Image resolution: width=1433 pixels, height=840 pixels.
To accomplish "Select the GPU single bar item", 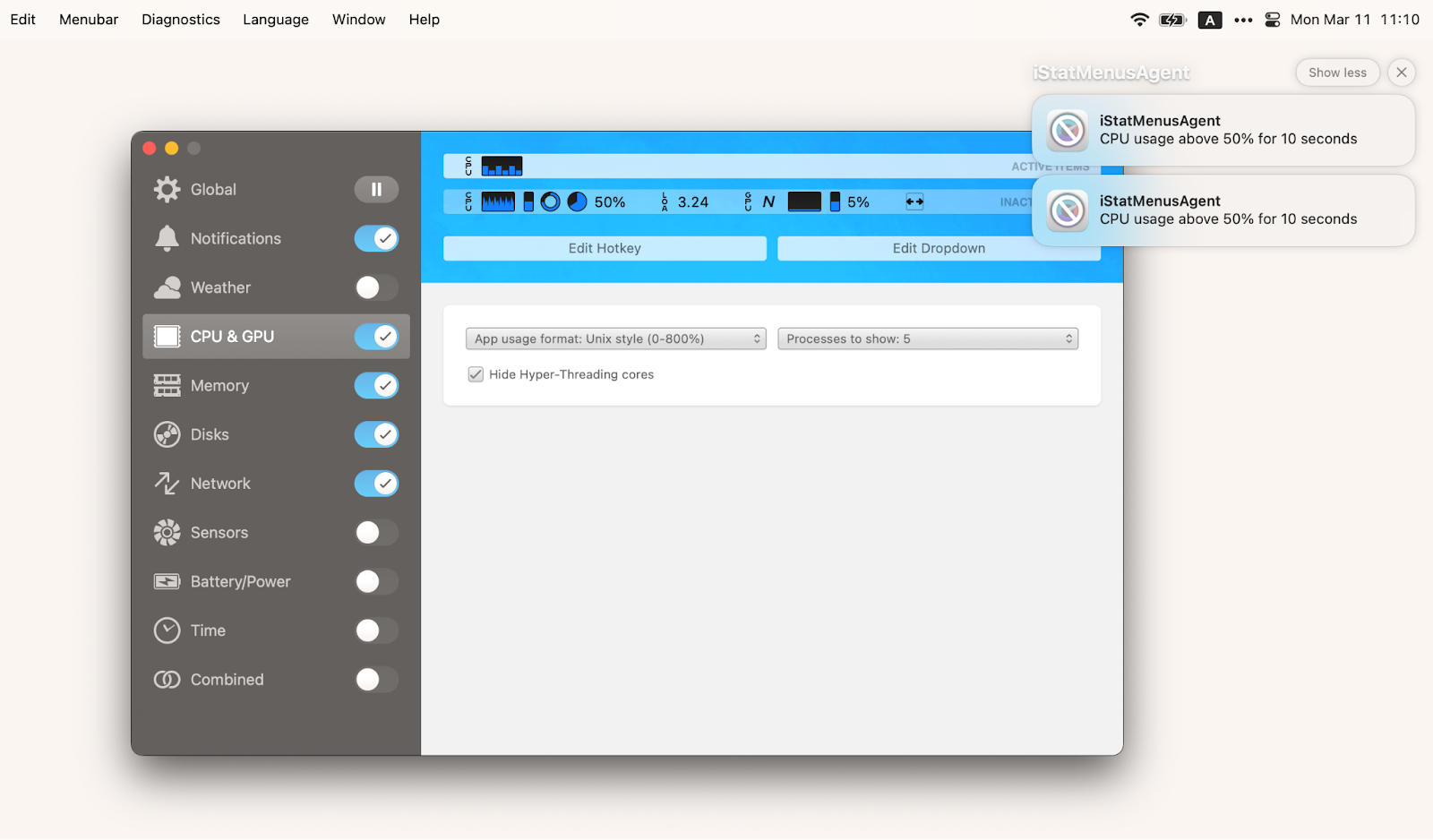I will click(835, 202).
